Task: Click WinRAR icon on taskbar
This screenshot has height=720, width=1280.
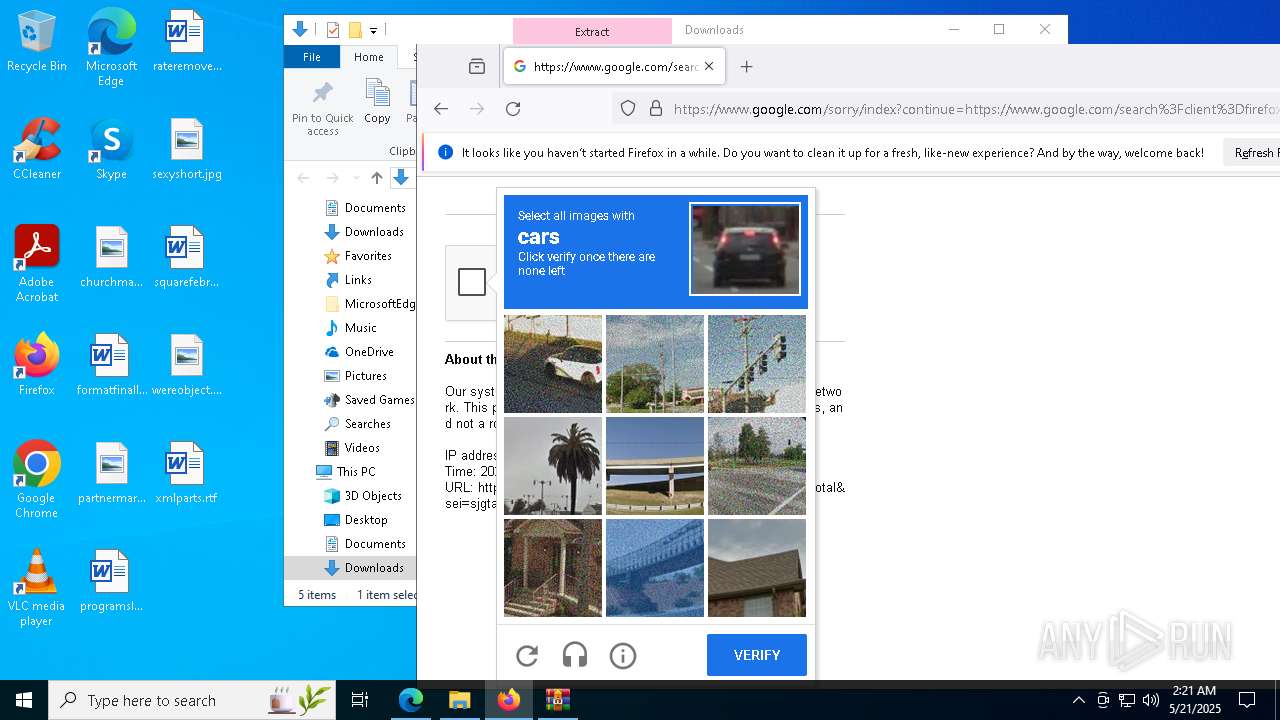Action: [557, 700]
